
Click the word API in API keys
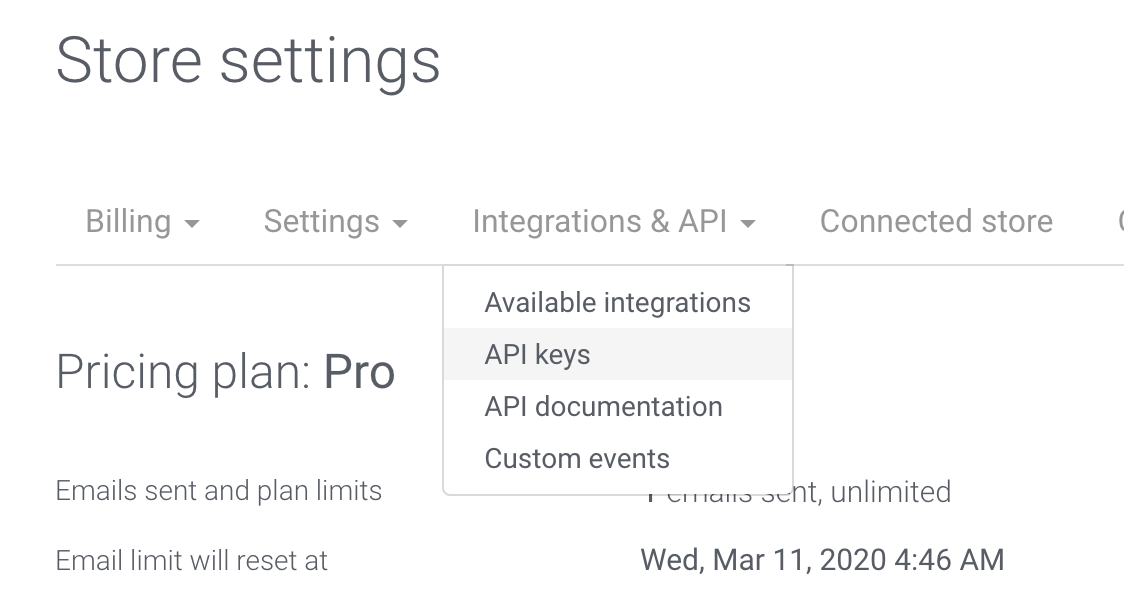505,354
